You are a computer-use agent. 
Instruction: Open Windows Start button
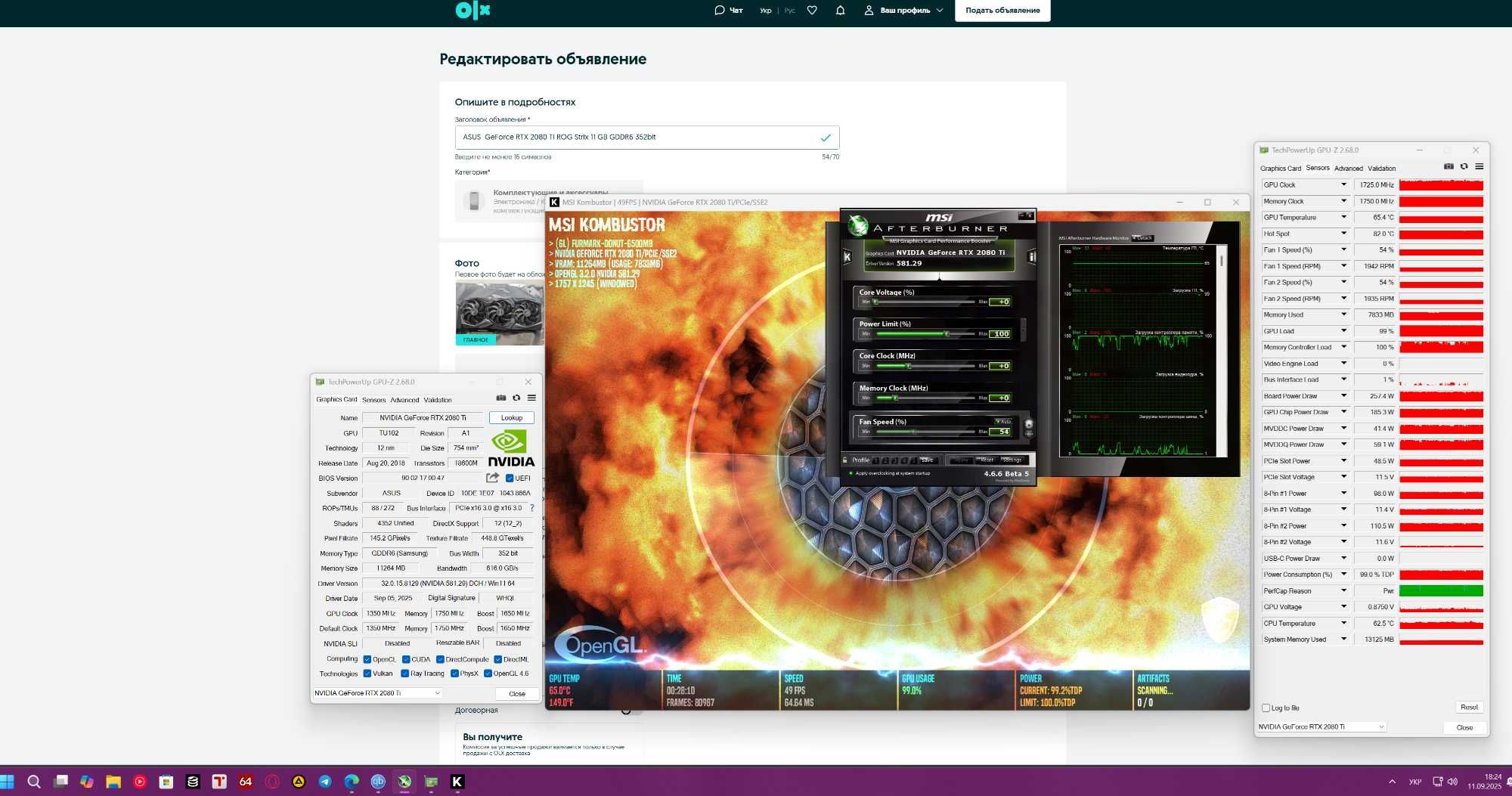click(7, 782)
